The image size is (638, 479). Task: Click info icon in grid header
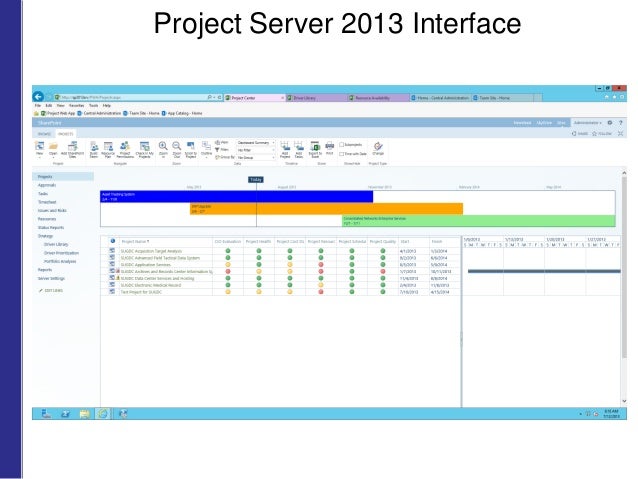[113, 241]
